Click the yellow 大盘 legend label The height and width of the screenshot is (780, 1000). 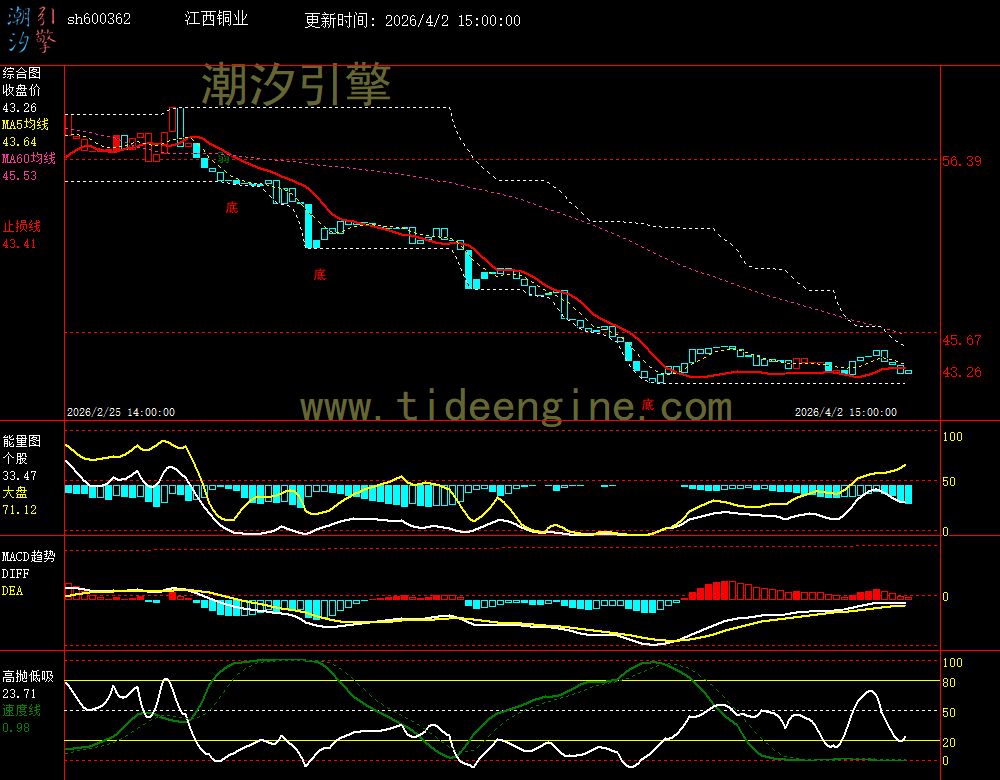click(15, 493)
